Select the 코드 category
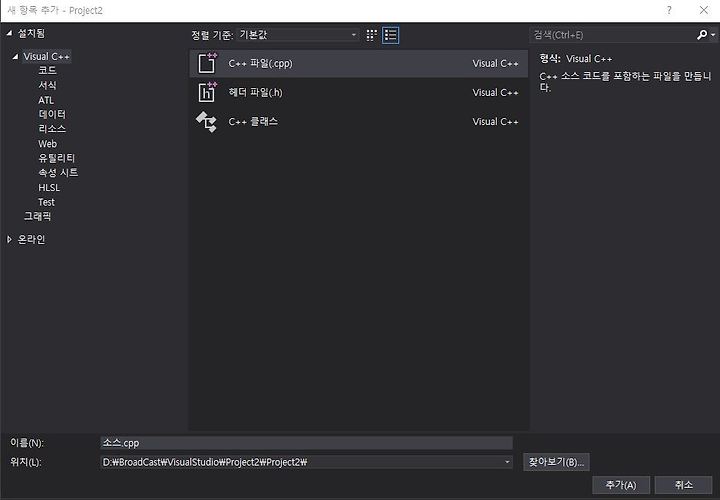 tap(47, 70)
